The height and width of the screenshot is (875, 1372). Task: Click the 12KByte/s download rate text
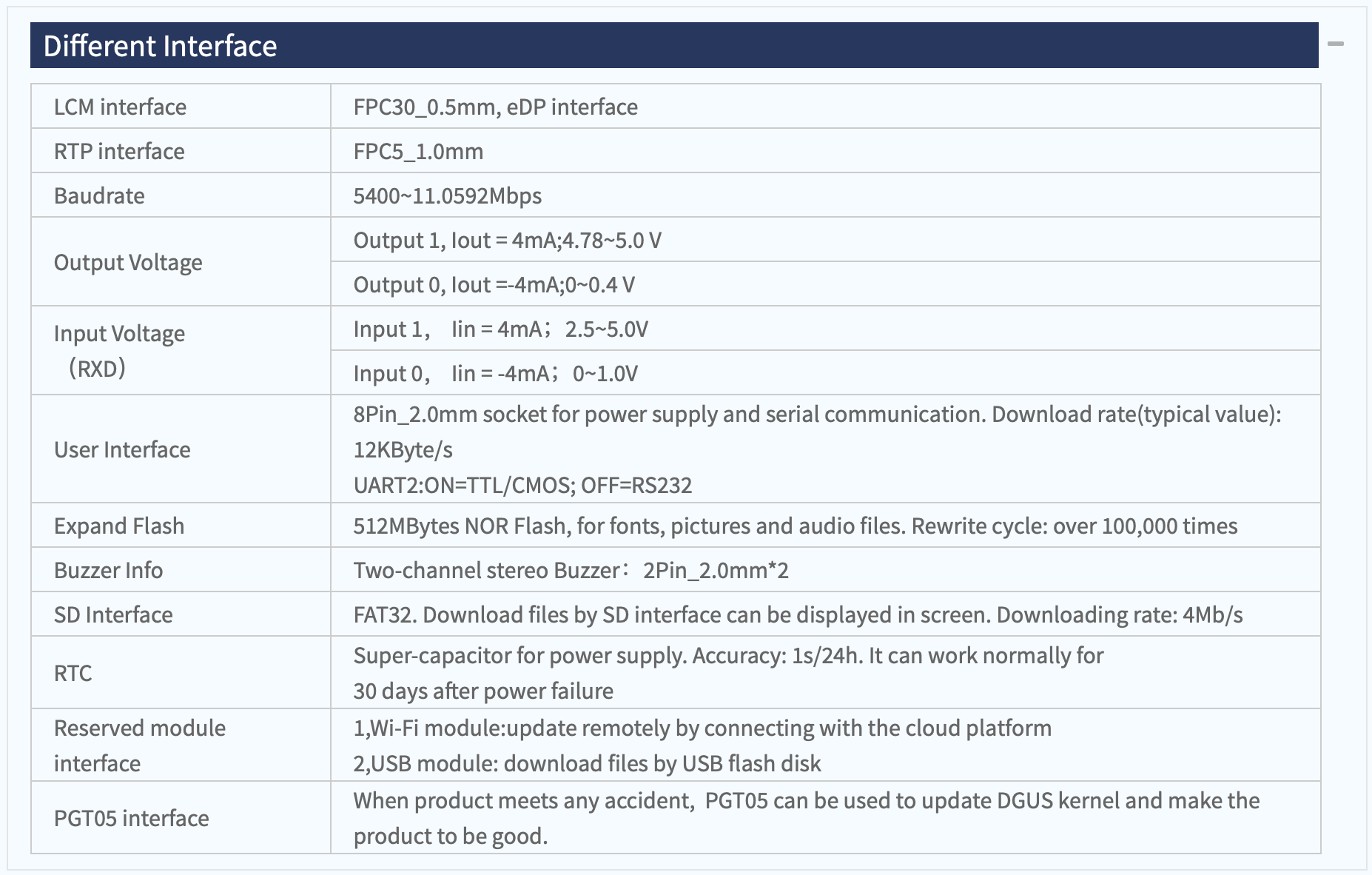403,449
